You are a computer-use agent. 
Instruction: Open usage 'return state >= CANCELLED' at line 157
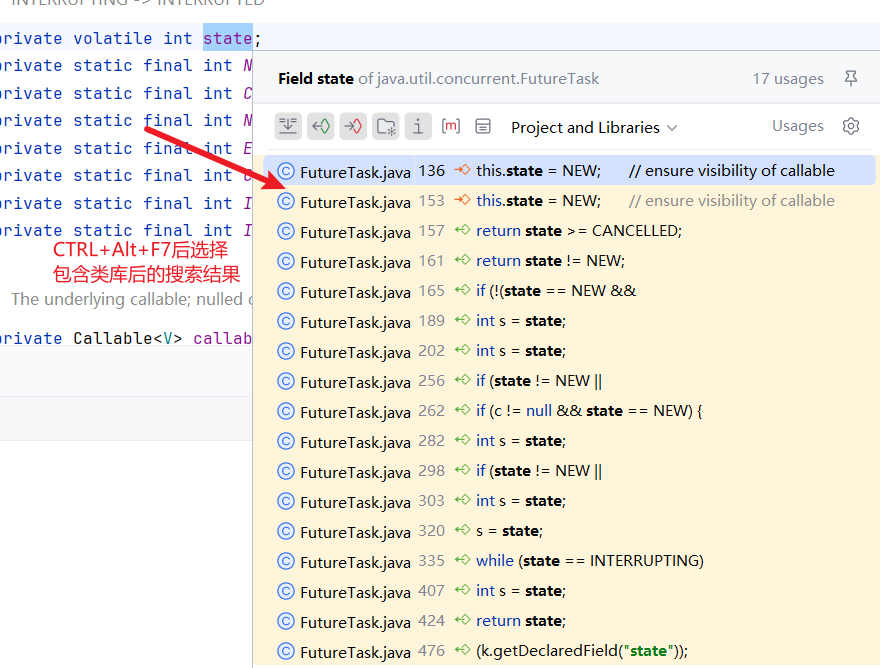coord(578,231)
